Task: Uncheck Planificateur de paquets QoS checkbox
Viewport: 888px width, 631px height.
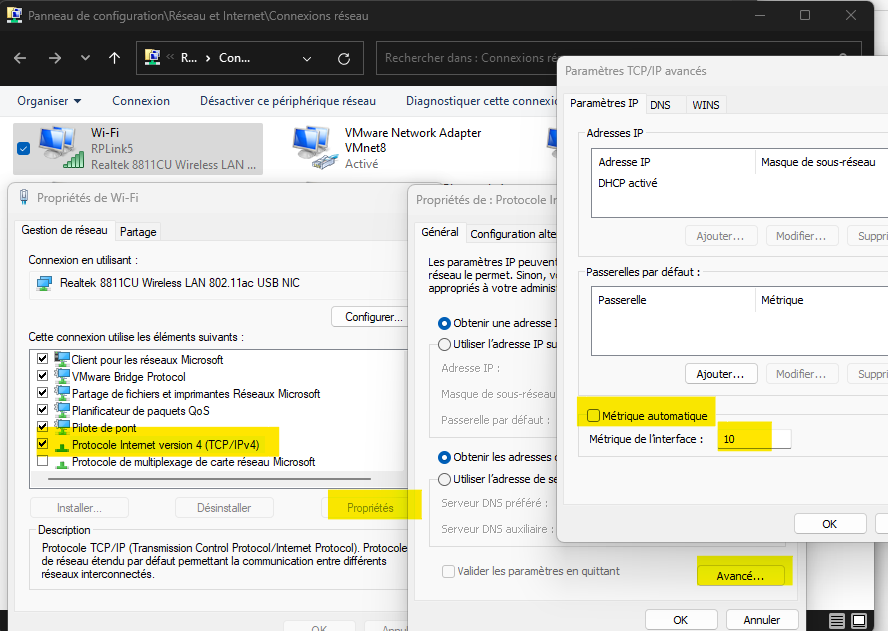Action: (42, 410)
